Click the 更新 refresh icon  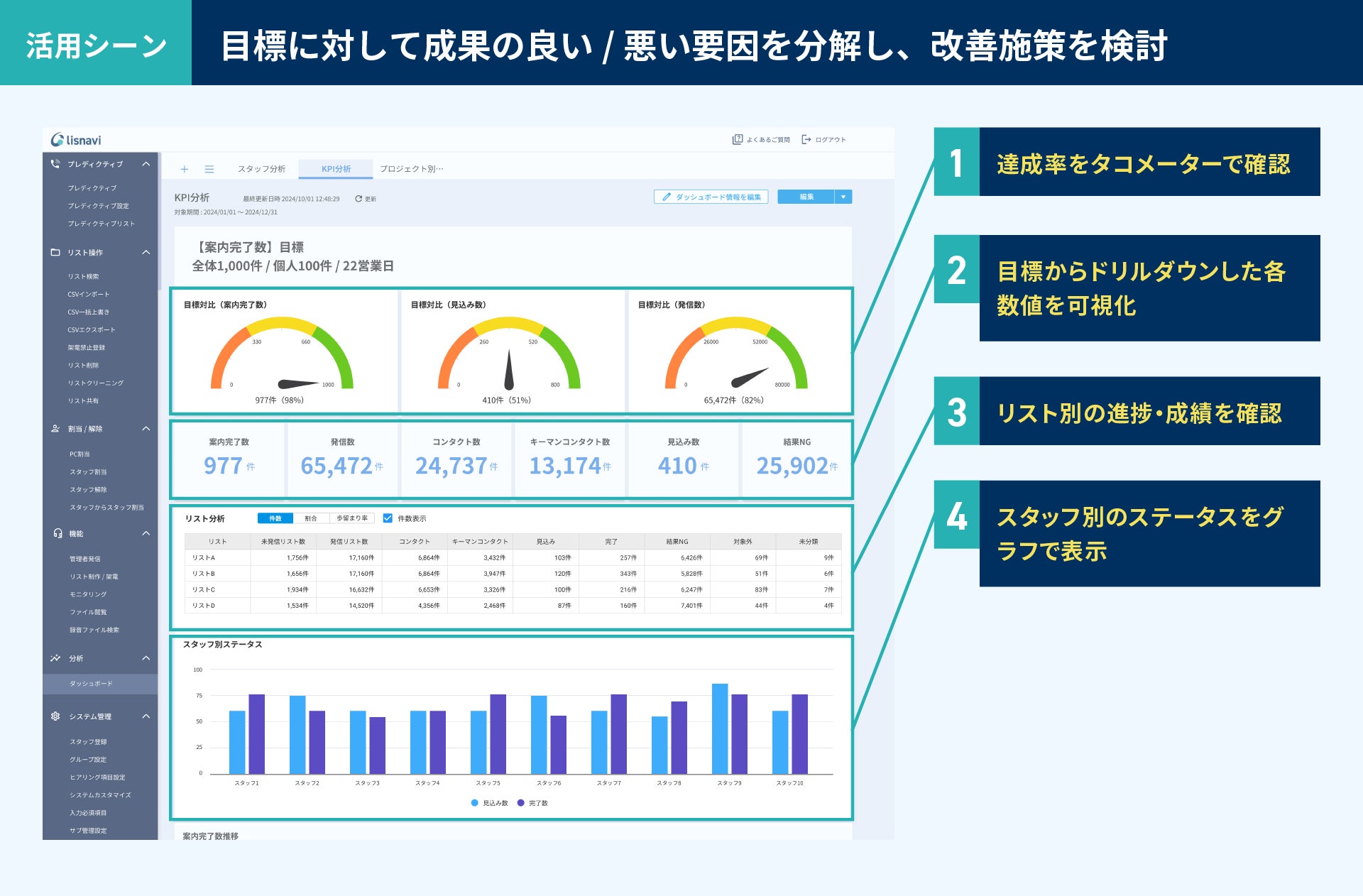(358, 199)
